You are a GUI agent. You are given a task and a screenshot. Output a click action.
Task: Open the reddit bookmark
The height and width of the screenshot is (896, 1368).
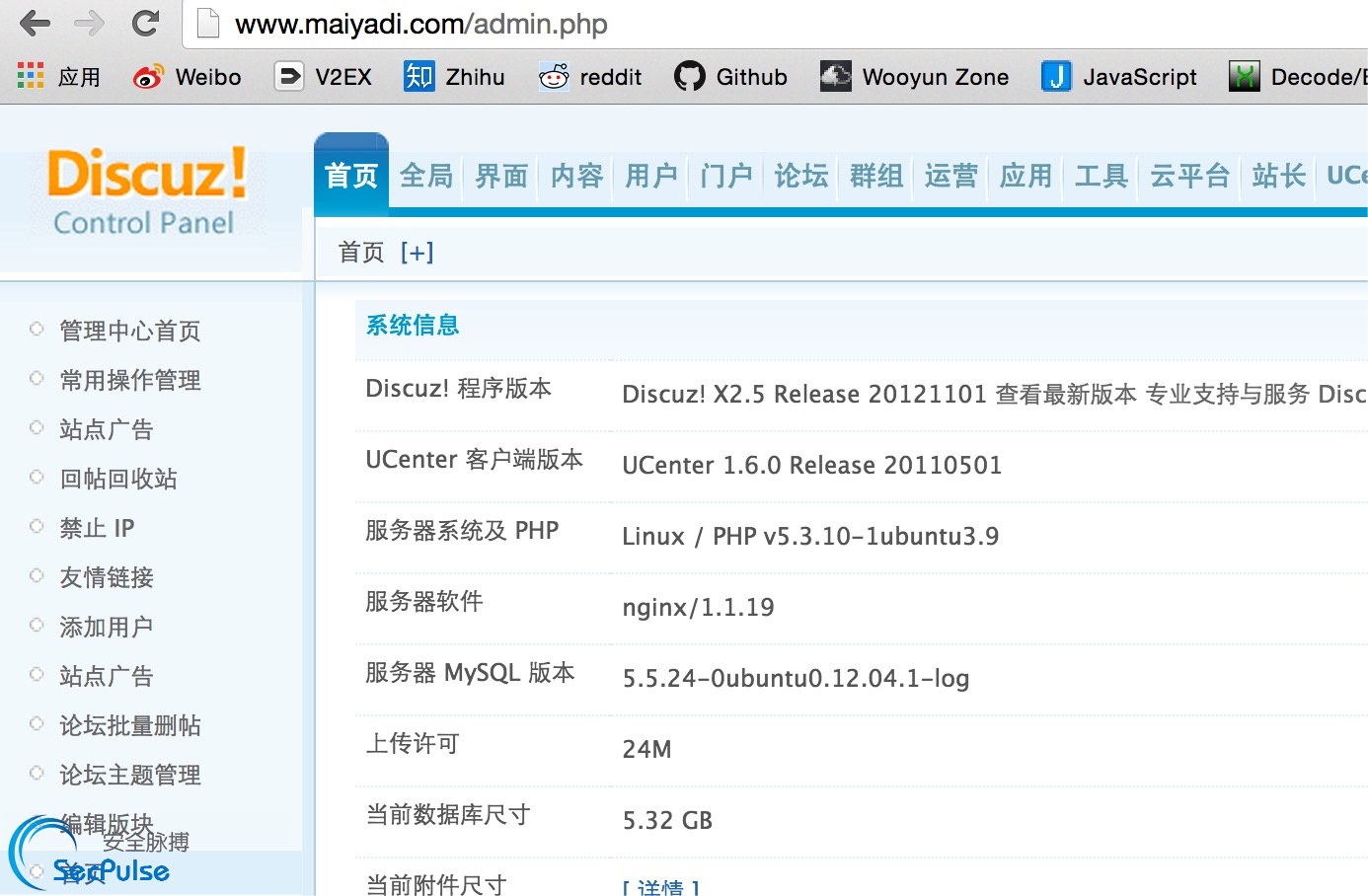(590, 77)
